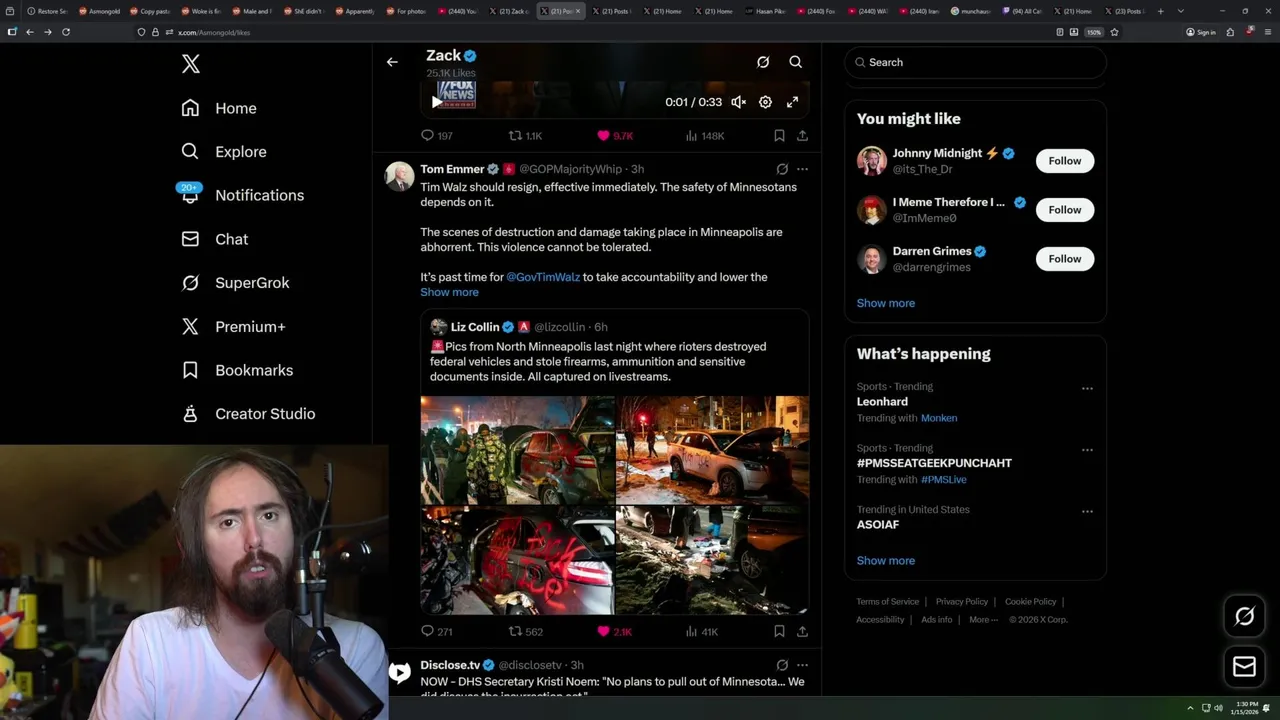Open the bottom-right scattered items photo
The height and width of the screenshot is (720, 1280).
[x=712, y=560]
